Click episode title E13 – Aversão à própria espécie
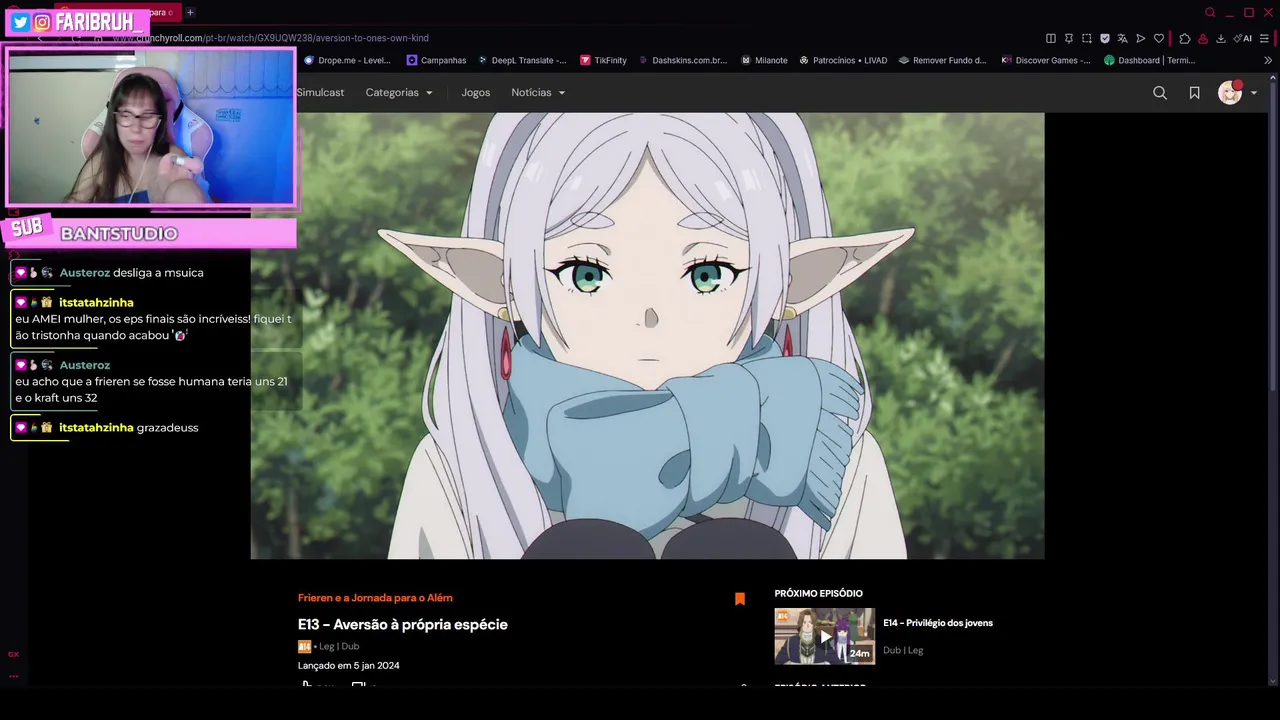1280x720 pixels. [403, 624]
